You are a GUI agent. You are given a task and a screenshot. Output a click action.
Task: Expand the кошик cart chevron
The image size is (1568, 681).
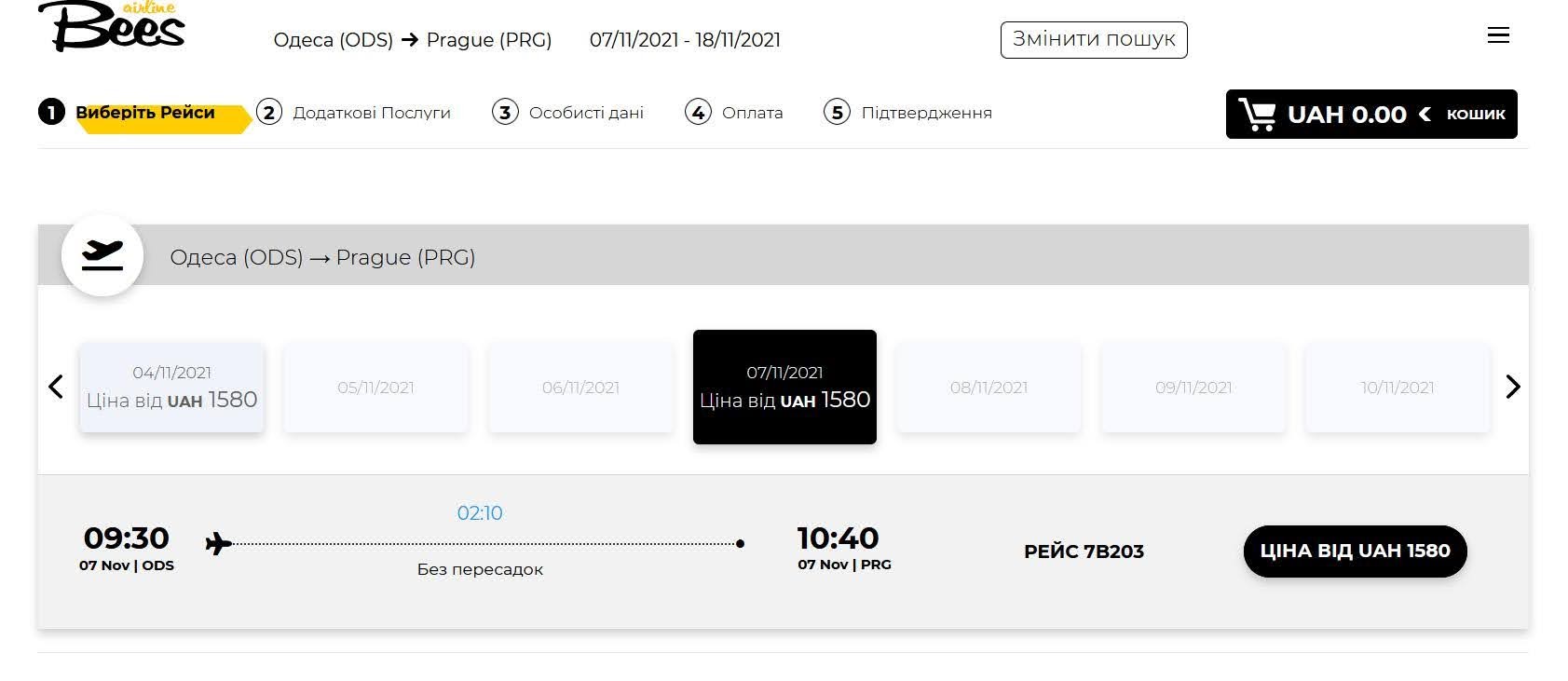click(1425, 114)
